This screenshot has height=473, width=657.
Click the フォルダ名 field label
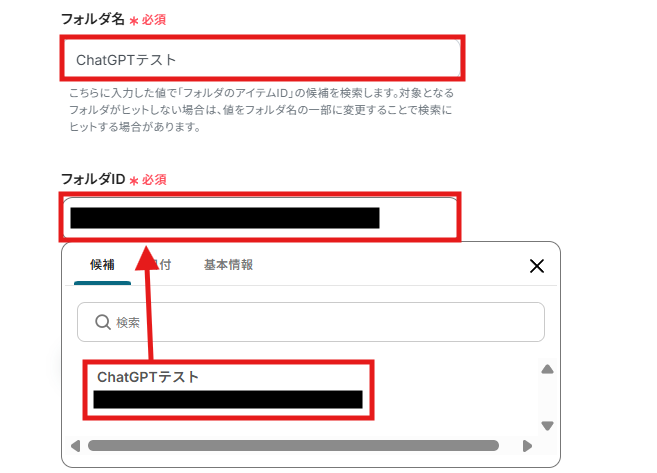93,19
